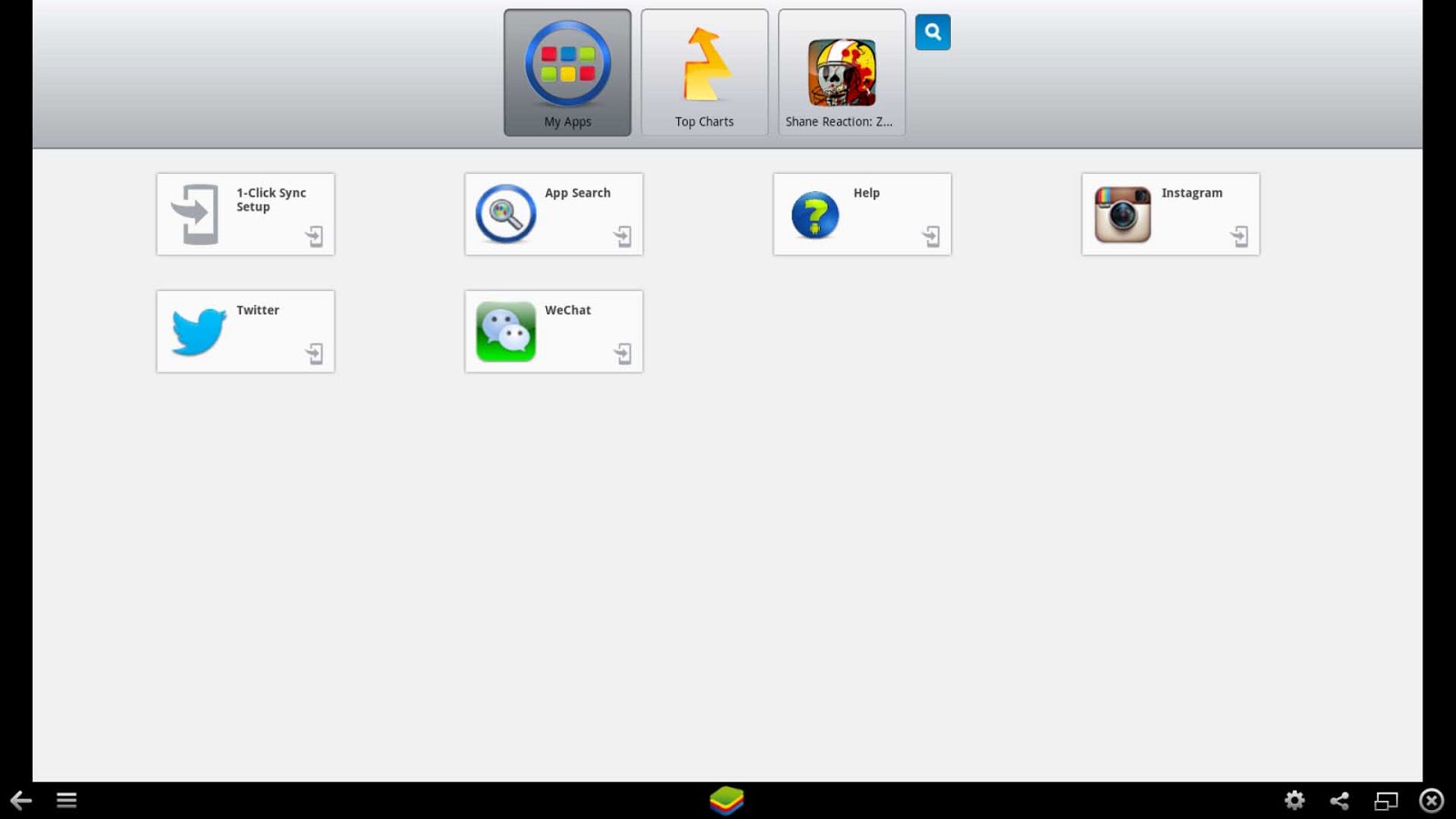The width and height of the screenshot is (1456, 819).
Task: Close BlueStacks with the circled X
Action: click(1431, 800)
